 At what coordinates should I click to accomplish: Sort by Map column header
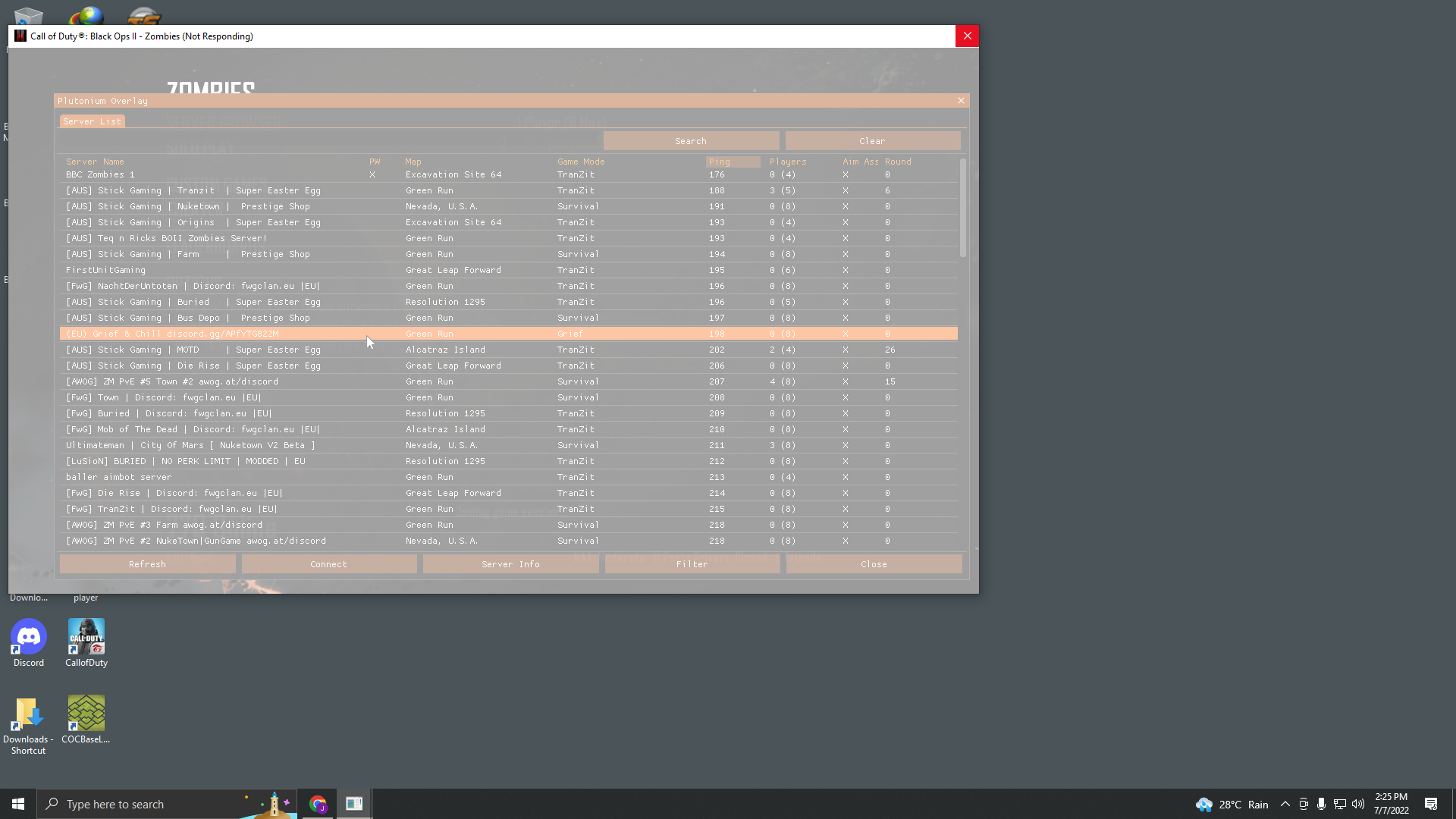[413, 162]
